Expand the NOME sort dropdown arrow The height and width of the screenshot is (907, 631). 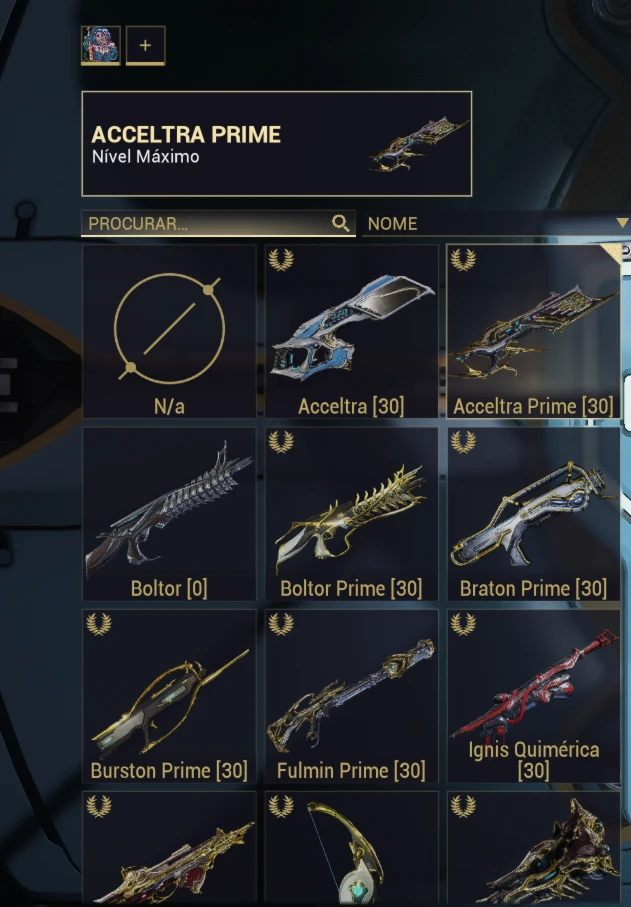click(x=622, y=223)
